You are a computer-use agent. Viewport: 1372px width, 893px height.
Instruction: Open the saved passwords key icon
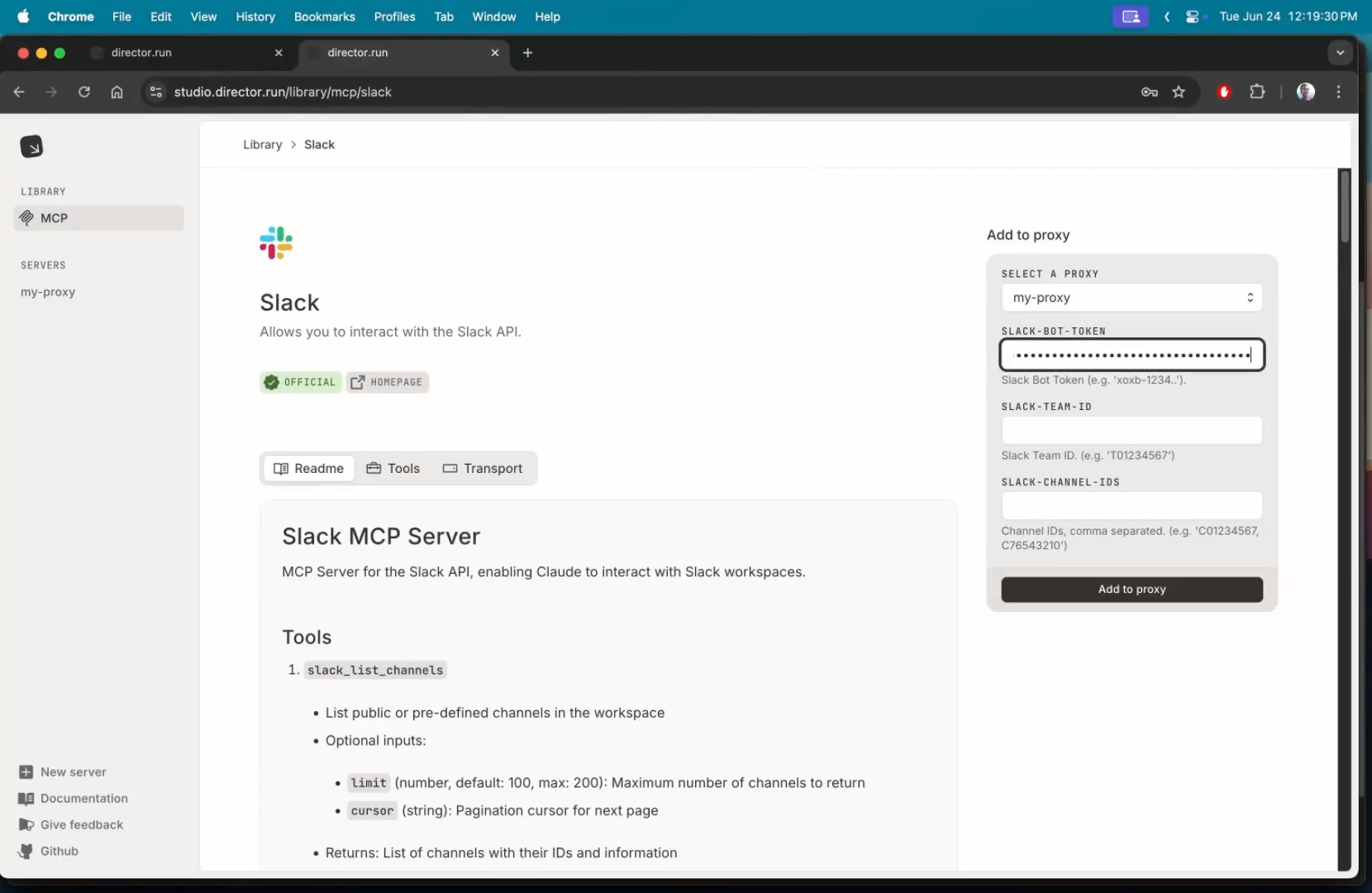[x=1149, y=92]
